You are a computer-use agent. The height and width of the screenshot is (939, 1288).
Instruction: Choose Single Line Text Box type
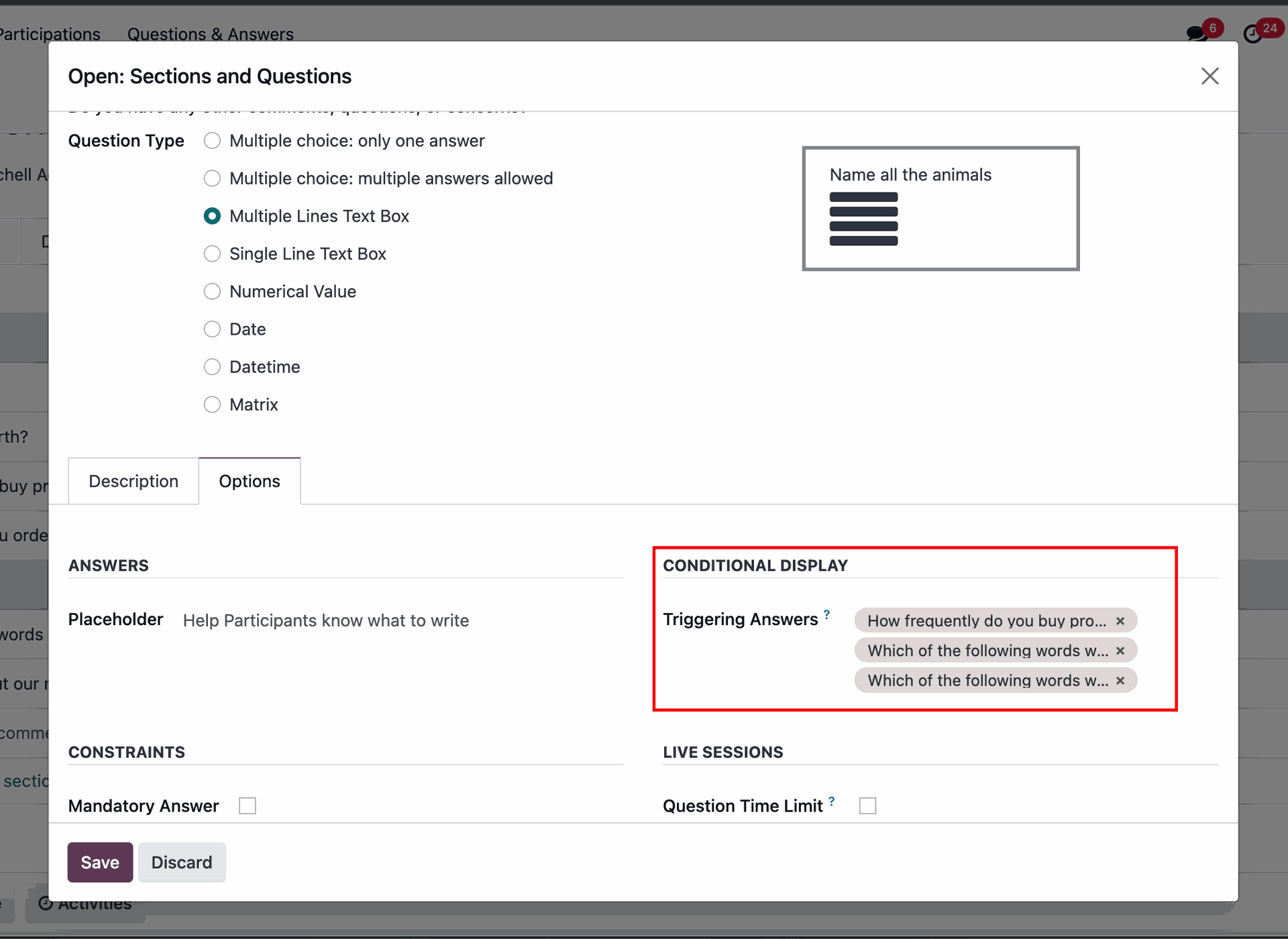pos(212,254)
